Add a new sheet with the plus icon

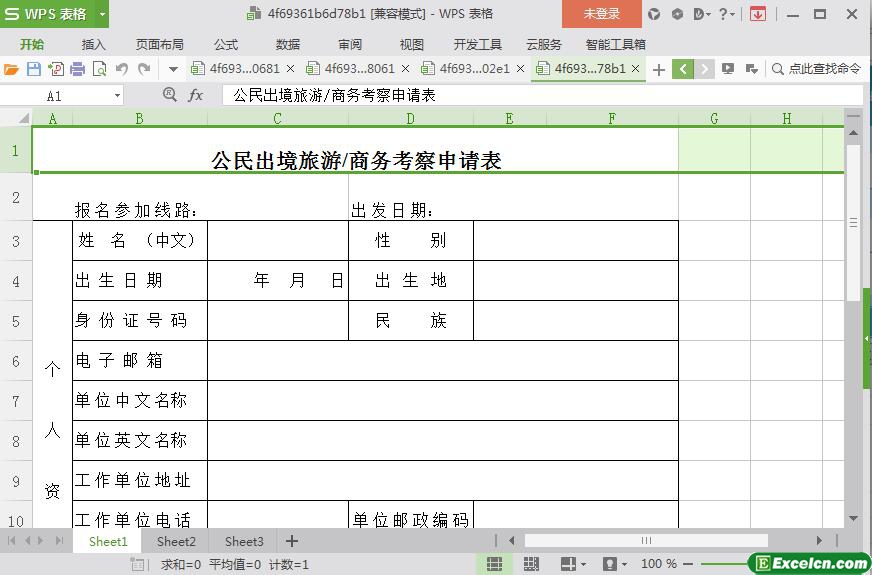click(292, 541)
